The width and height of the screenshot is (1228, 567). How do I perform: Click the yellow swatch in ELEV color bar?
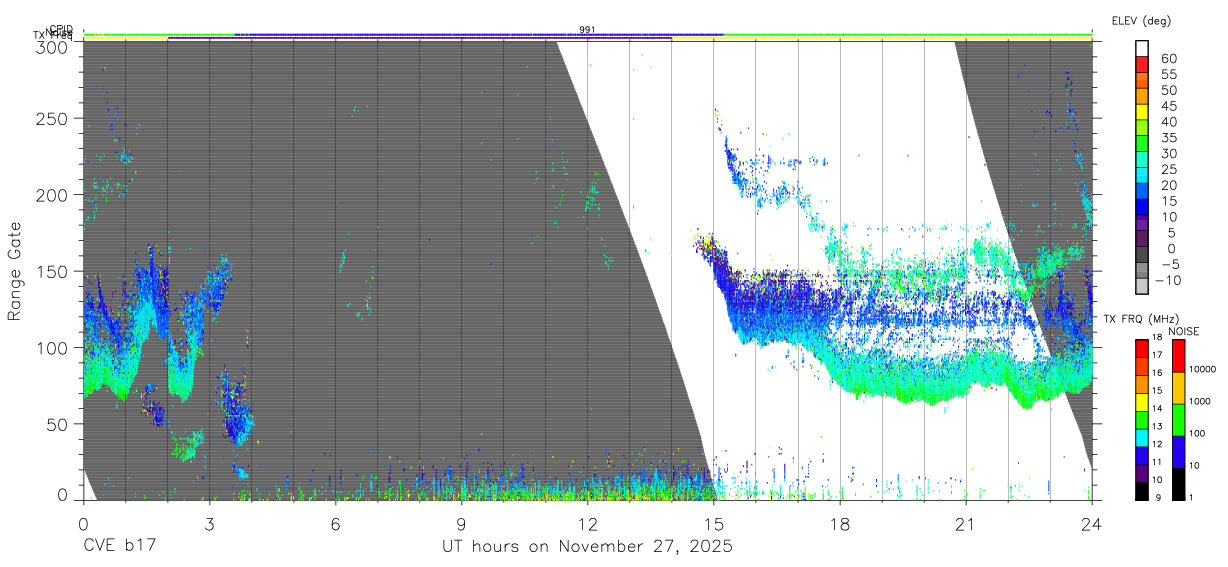coord(1142,114)
